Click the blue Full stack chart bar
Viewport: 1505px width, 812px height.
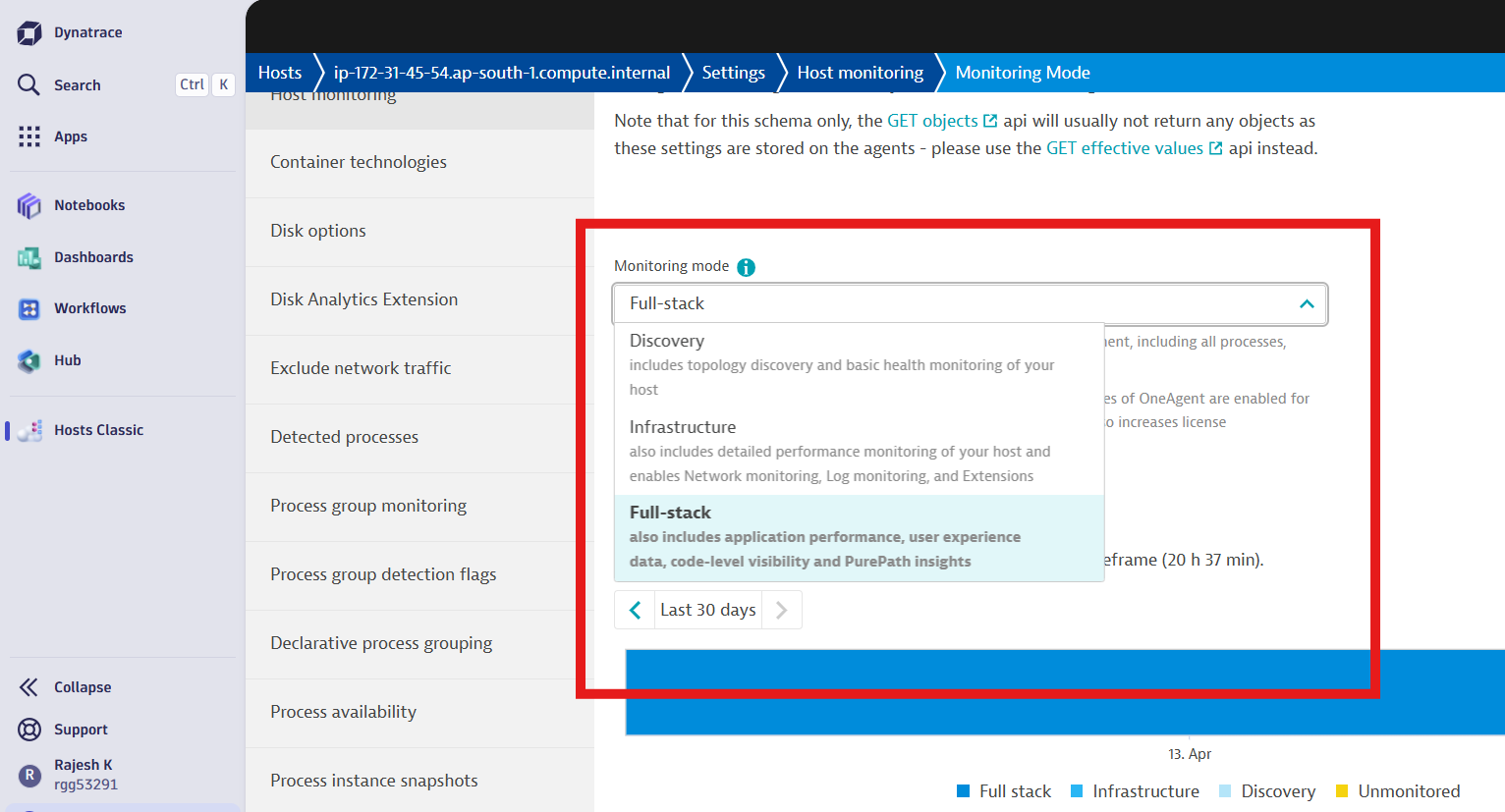1065,692
